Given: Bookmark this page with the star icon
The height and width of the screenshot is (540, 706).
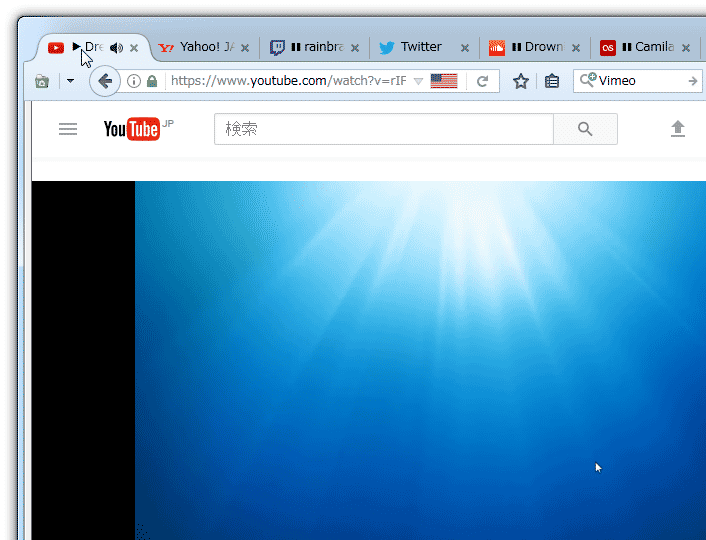Looking at the screenshot, I should [x=521, y=82].
